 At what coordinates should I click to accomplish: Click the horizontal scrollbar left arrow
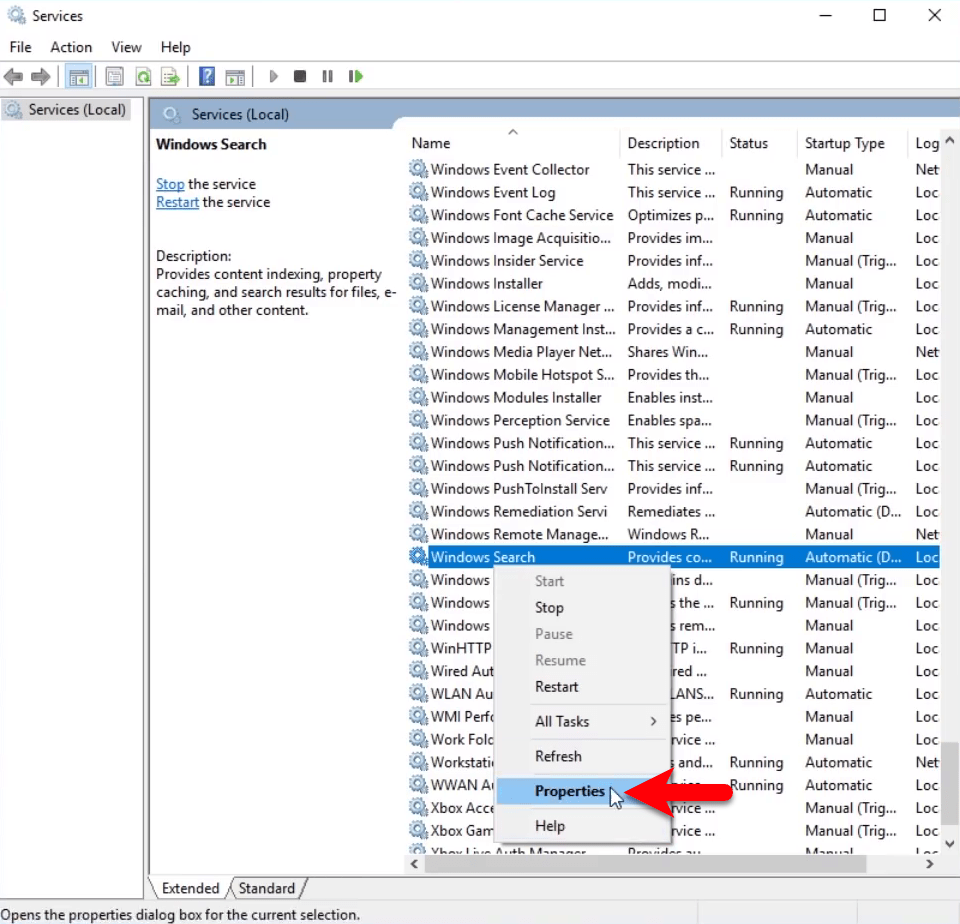[x=414, y=864]
